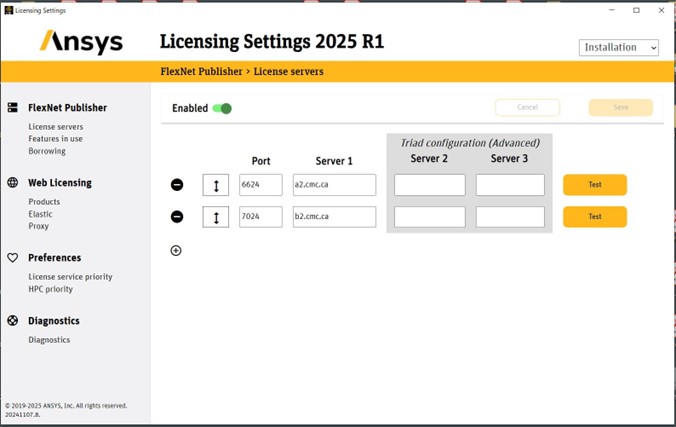Minimize the Licensing Settings window
This screenshot has height=427, width=676.
point(611,10)
